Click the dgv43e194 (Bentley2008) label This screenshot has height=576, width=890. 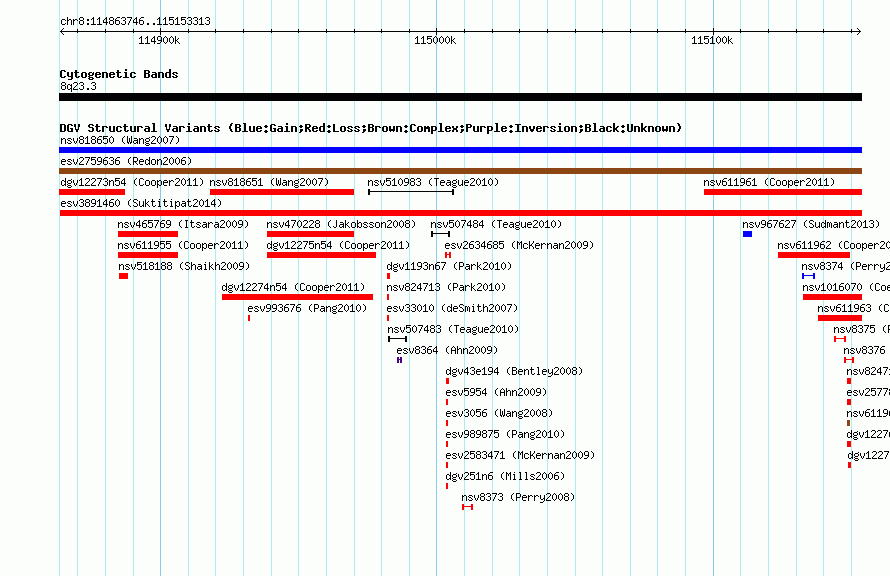pyautogui.click(x=514, y=371)
